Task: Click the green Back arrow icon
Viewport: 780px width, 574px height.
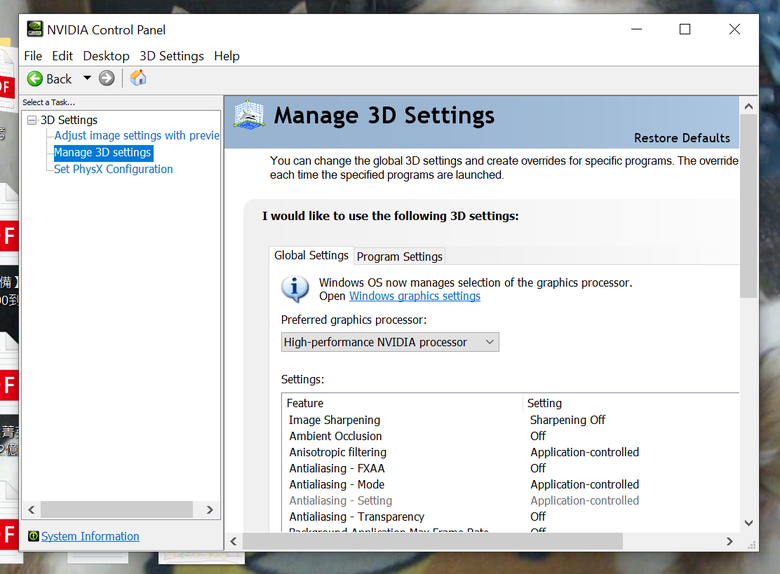Action: click(x=35, y=79)
